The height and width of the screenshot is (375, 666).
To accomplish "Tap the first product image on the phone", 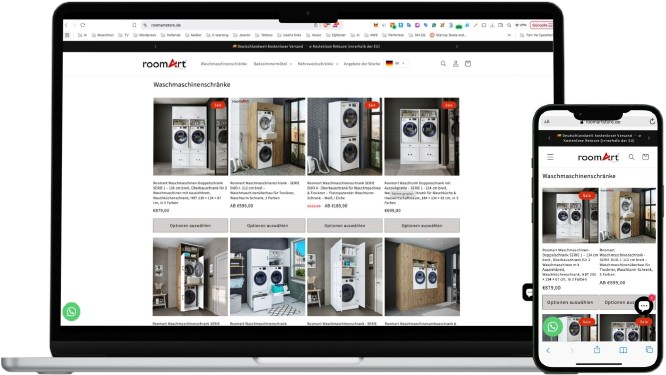I will [570, 215].
